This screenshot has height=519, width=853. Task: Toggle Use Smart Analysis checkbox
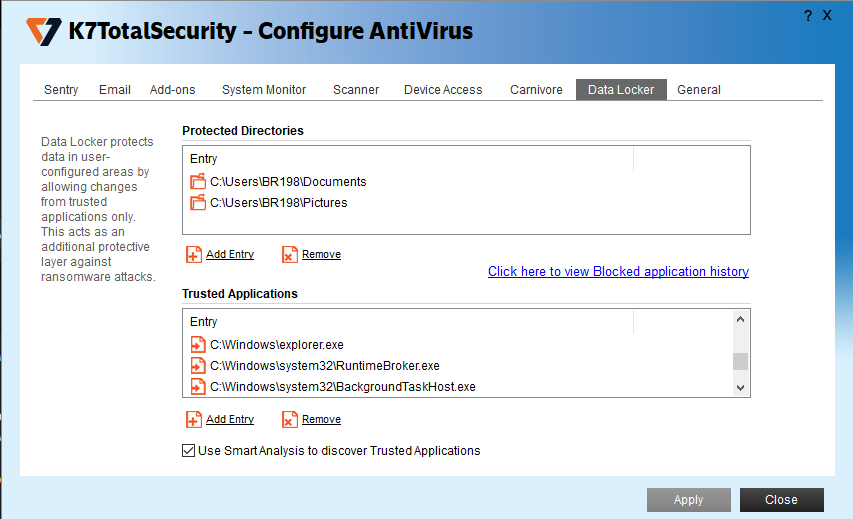(189, 451)
